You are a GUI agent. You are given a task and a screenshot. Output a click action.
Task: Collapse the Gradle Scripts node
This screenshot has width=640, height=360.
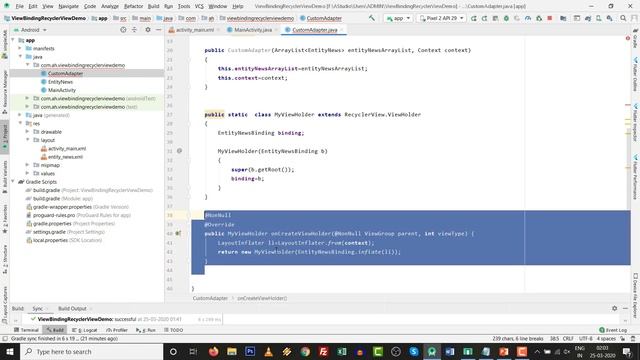[13, 182]
